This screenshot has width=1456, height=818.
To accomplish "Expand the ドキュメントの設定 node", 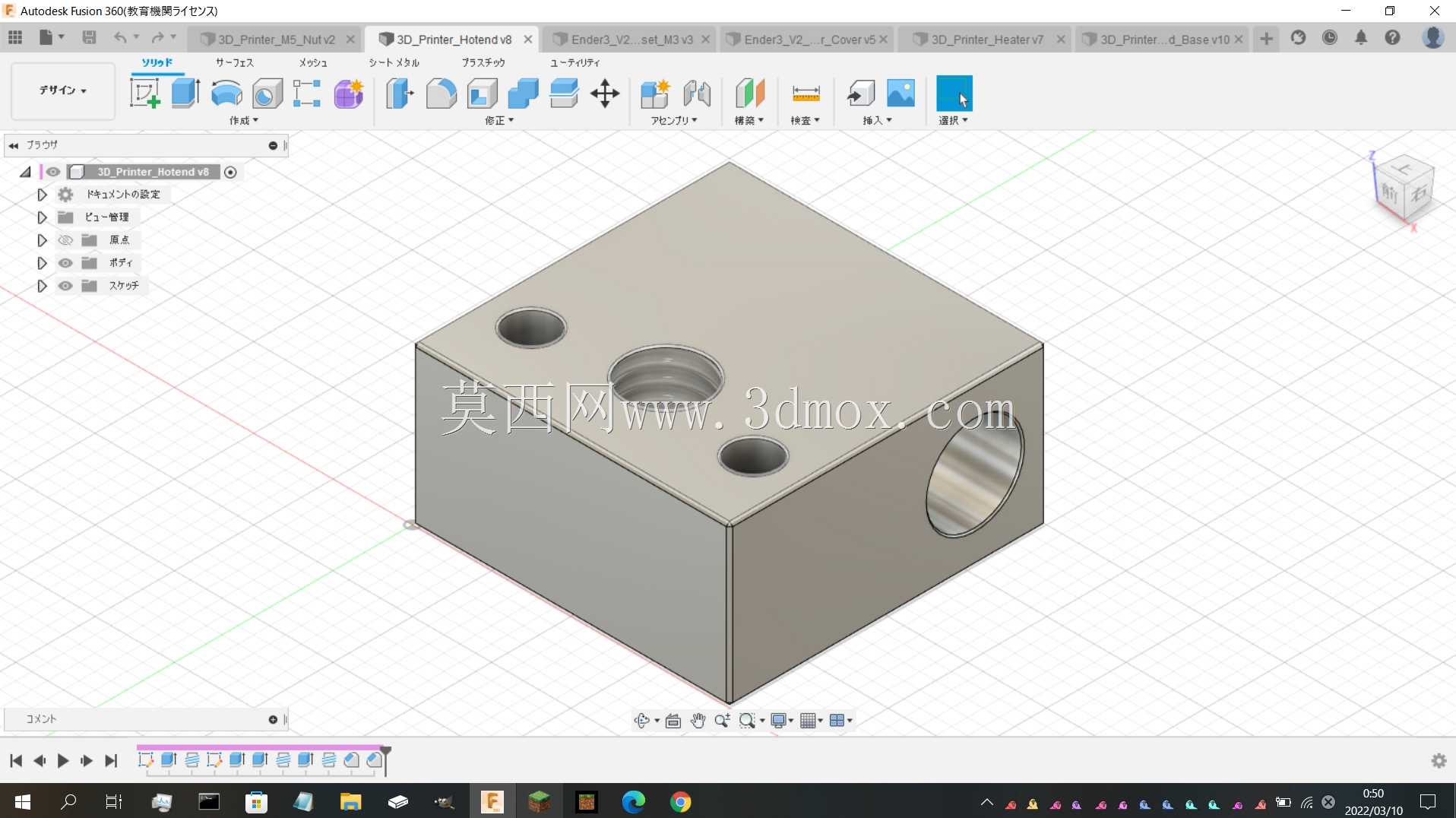I will pos(42,195).
